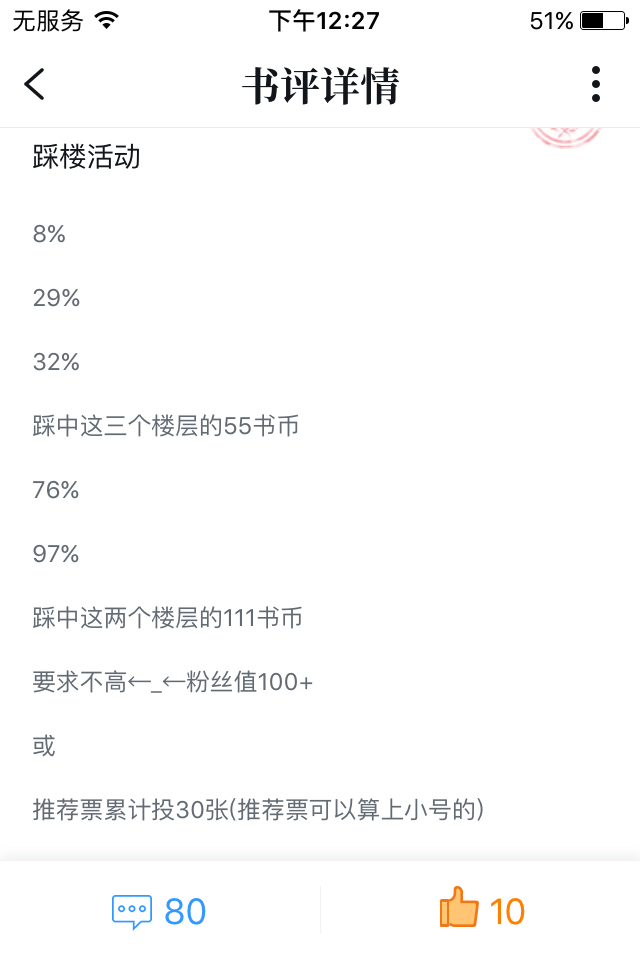Tap the 推荐票累计投30张 line
This screenshot has height=960, width=640.
pyautogui.click(x=258, y=810)
